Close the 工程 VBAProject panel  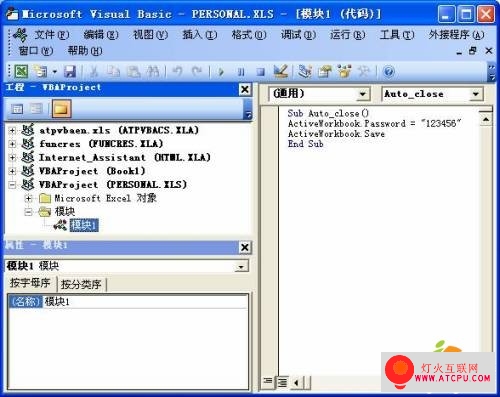tap(245, 89)
